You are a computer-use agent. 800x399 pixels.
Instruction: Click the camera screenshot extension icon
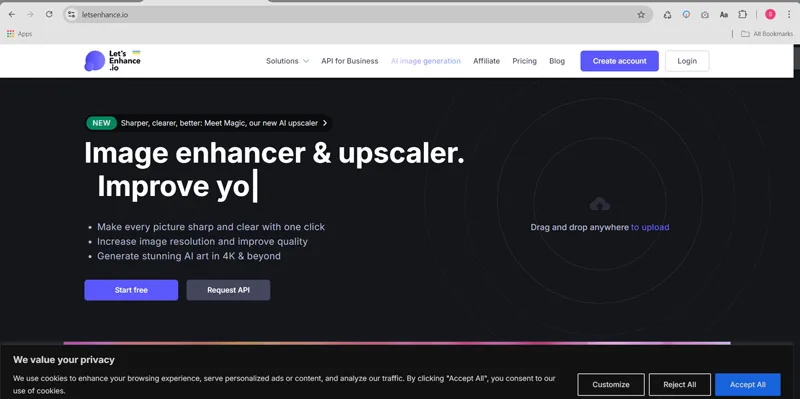click(x=705, y=15)
